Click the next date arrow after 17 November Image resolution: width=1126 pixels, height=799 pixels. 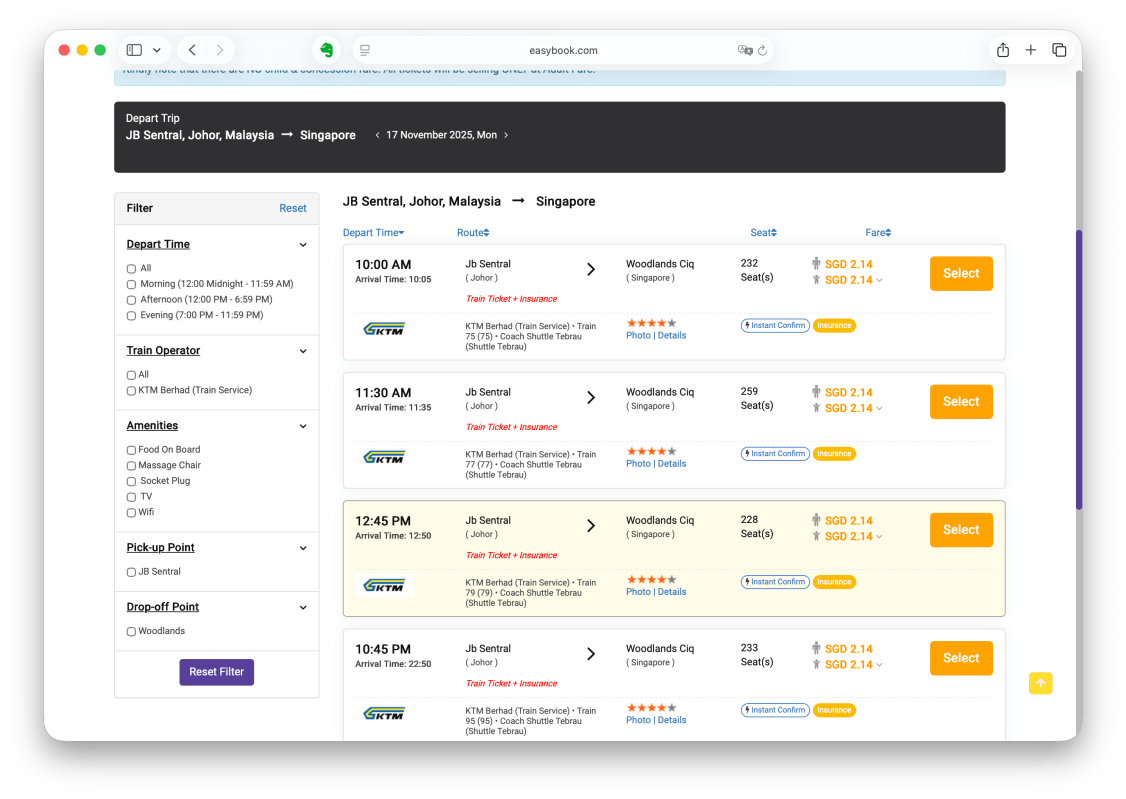tap(506, 135)
